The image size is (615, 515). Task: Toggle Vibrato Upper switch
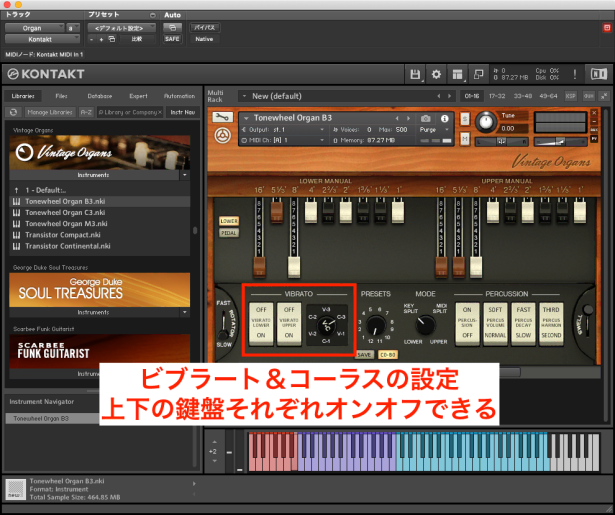pyautogui.click(x=289, y=323)
